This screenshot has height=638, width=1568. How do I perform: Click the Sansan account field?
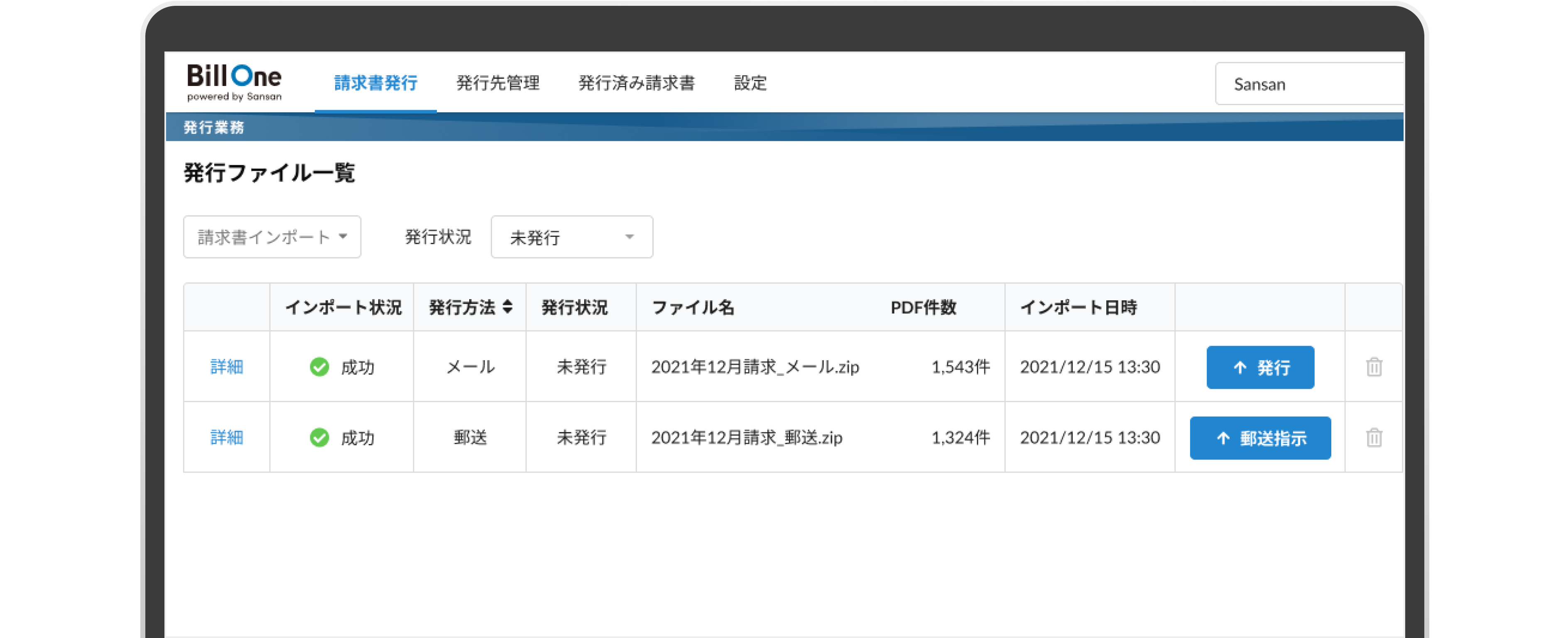1309,84
